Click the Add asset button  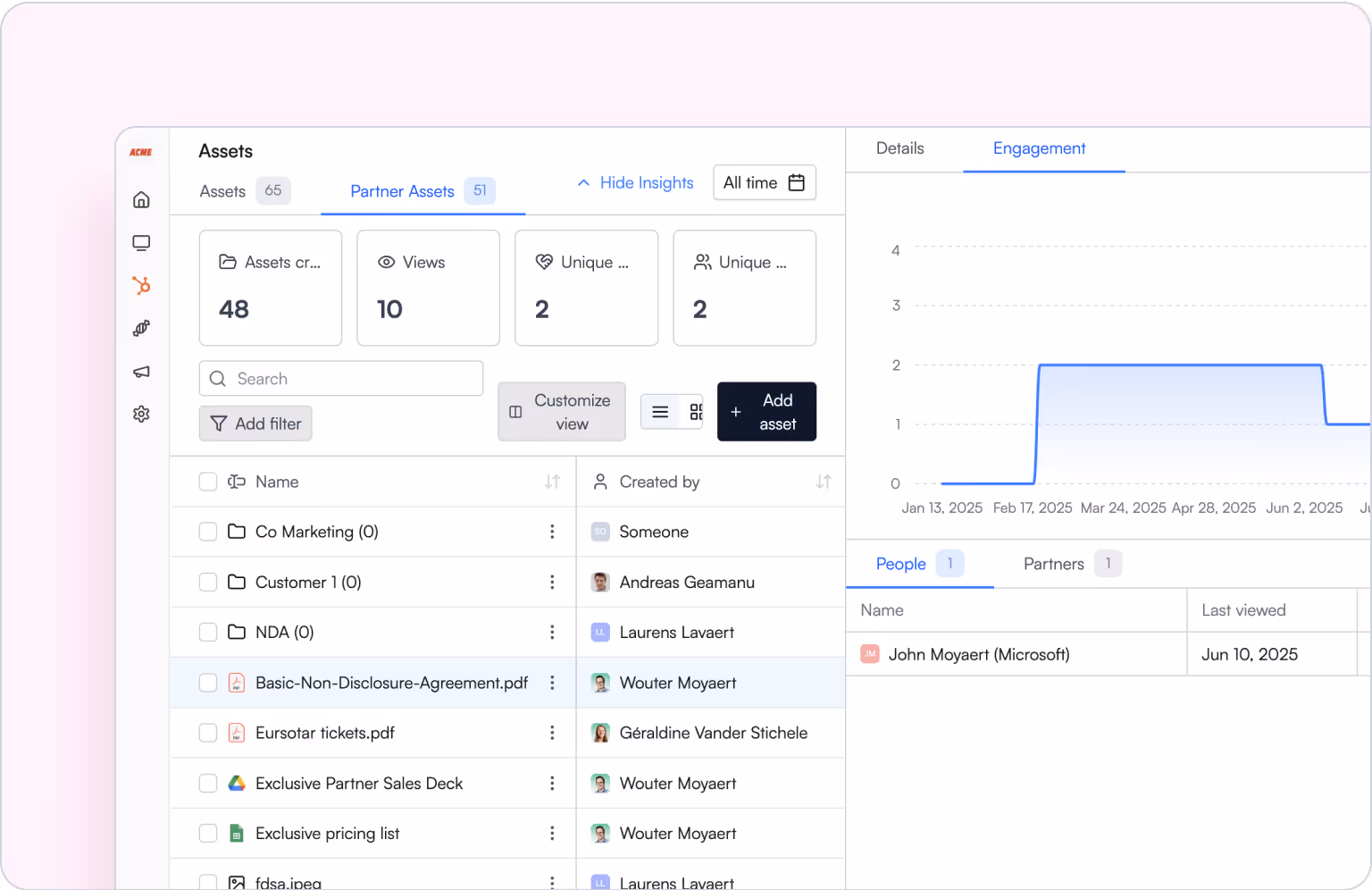pyautogui.click(x=766, y=412)
